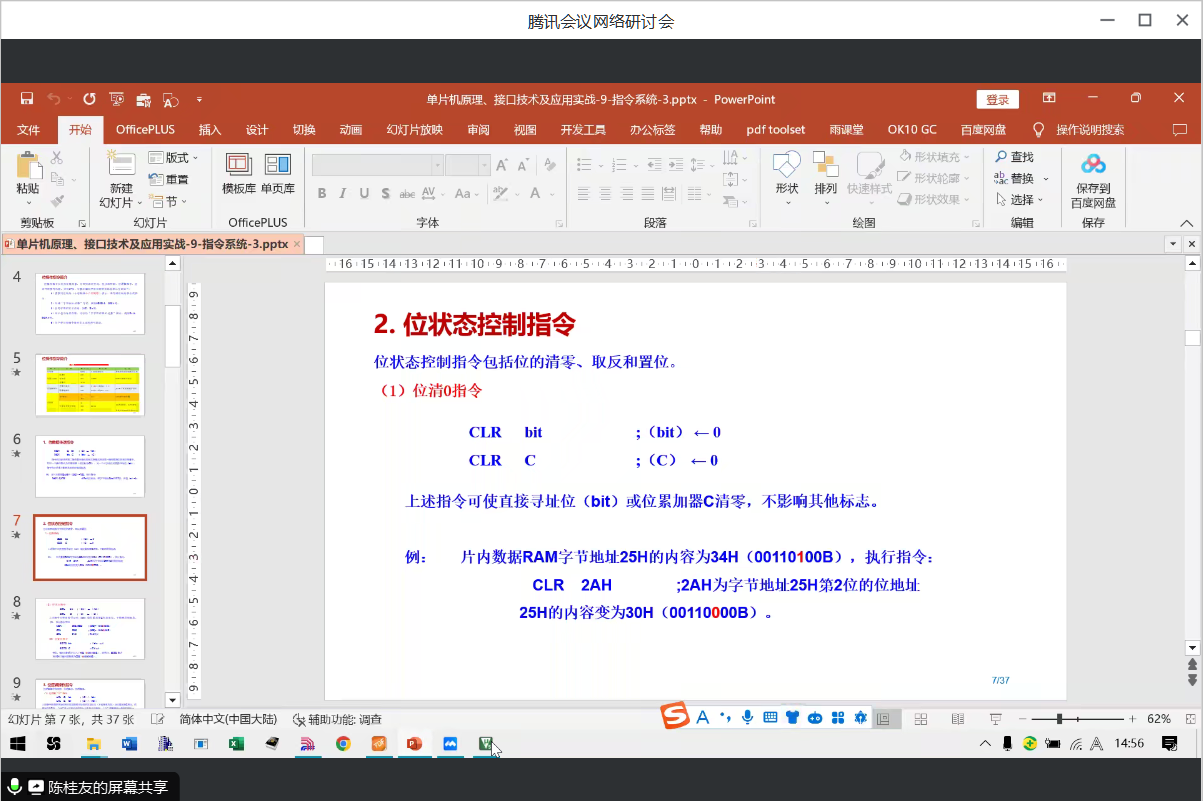Select slide 5 thumbnail
The height and width of the screenshot is (801, 1203).
(x=90, y=384)
